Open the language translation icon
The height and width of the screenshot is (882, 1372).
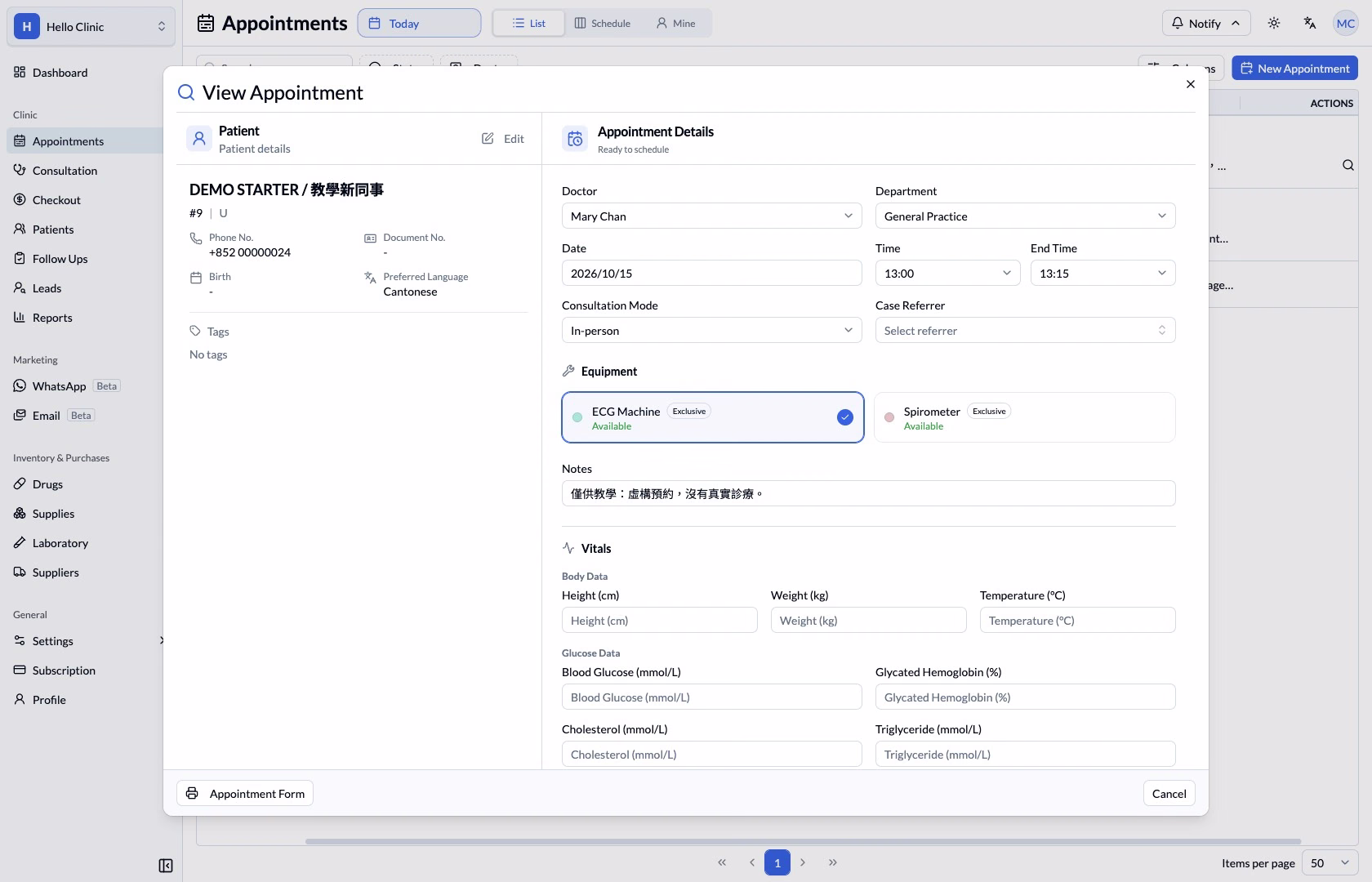(1310, 23)
